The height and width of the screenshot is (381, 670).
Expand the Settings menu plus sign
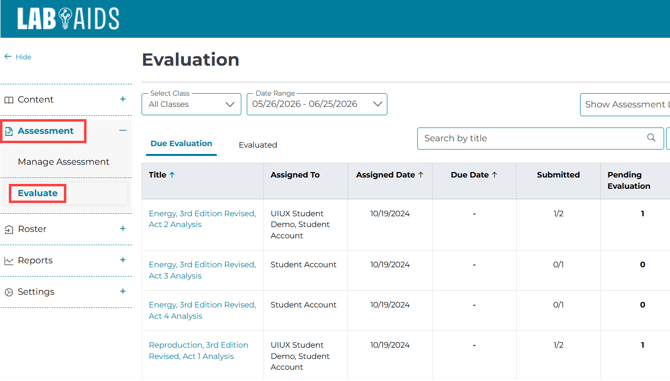pos(123,291)
